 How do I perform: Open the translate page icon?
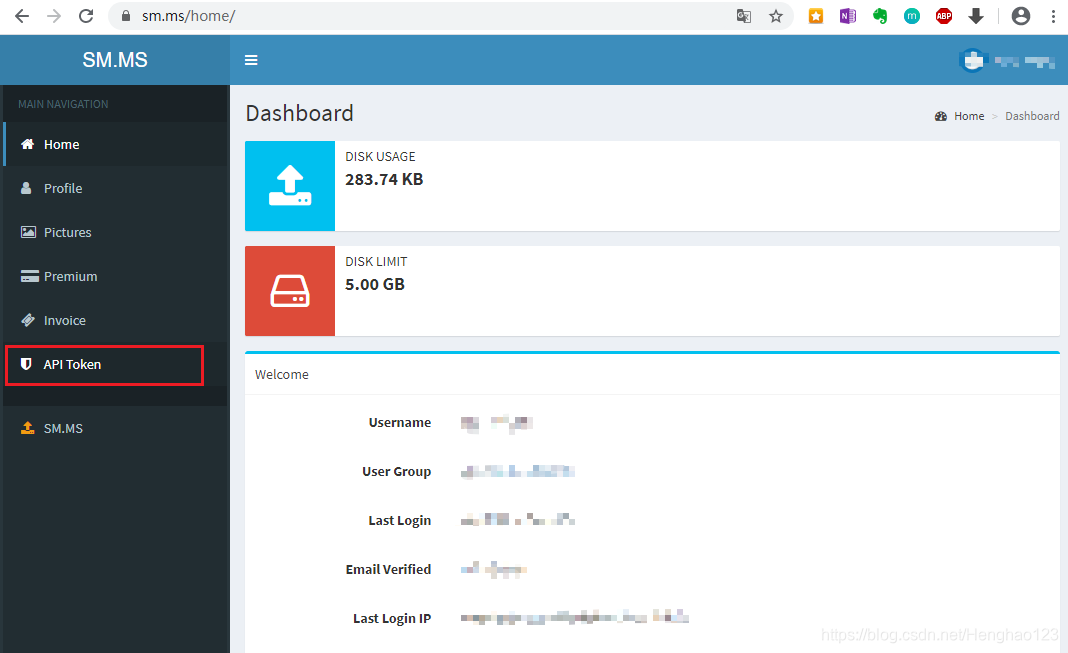(x=744, y=16)
